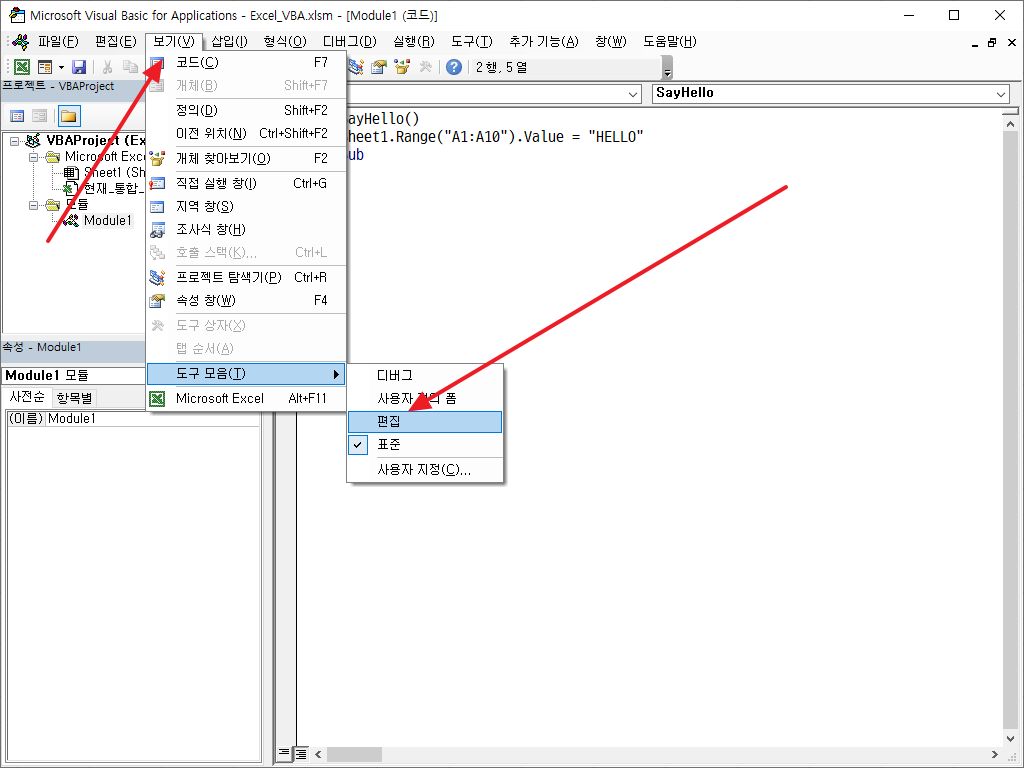Open the 보기 menu

coord(174,42)
